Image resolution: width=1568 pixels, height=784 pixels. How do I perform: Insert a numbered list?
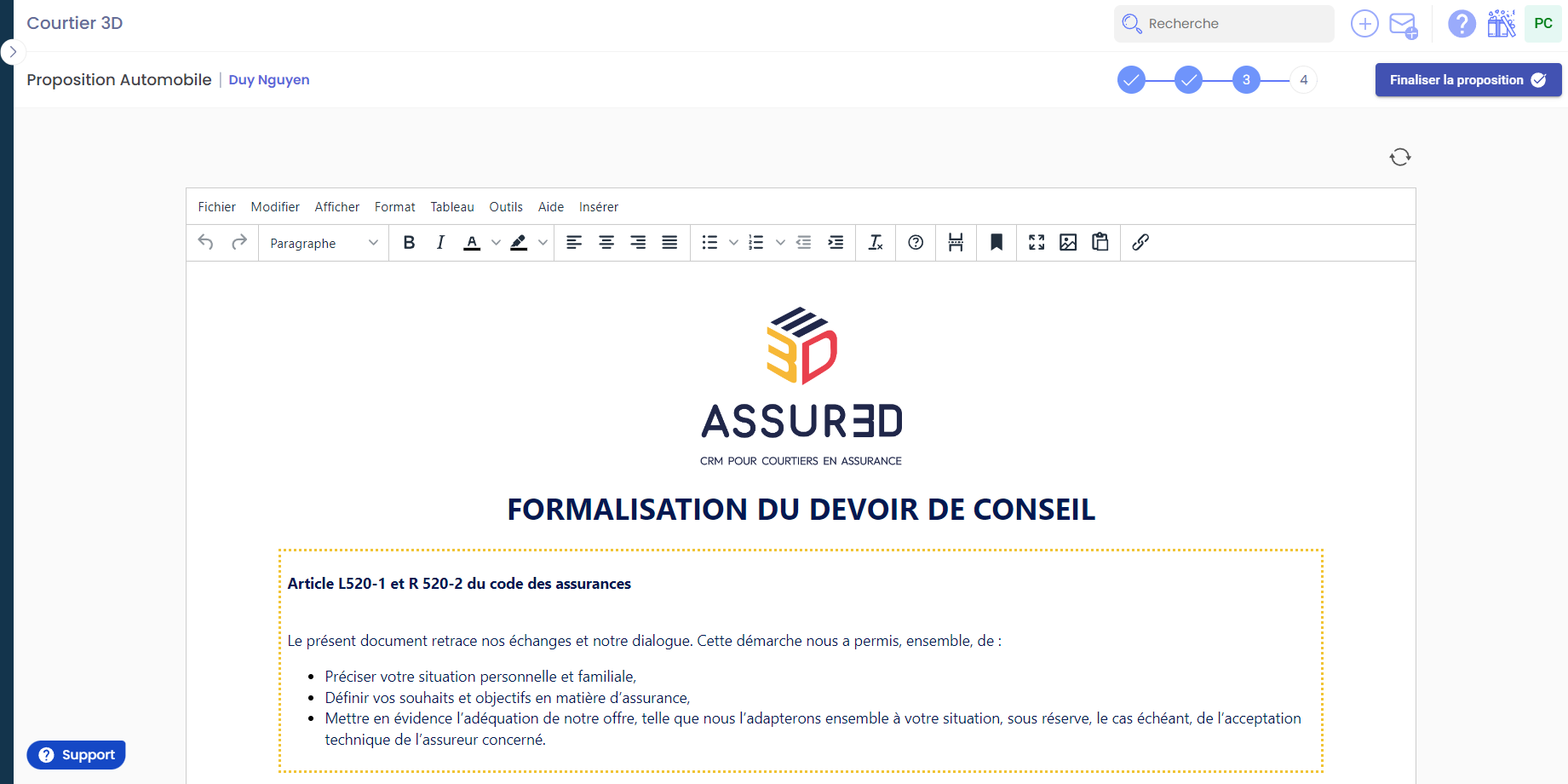756,243
